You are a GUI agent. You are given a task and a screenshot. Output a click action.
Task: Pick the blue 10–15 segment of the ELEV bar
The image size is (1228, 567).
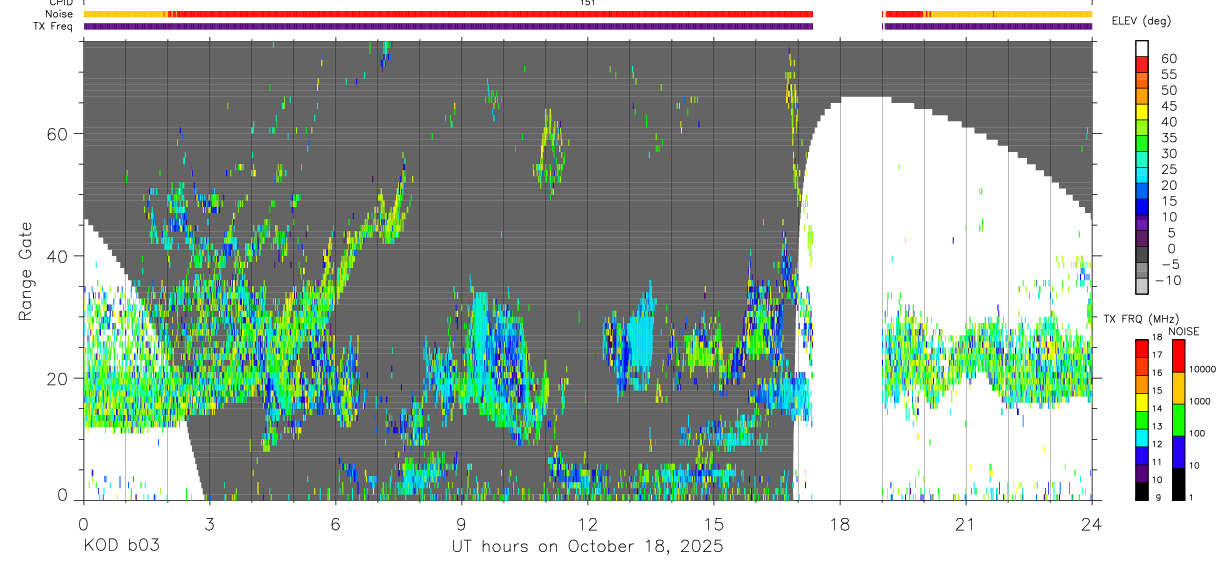click(x=1142, y=207)
